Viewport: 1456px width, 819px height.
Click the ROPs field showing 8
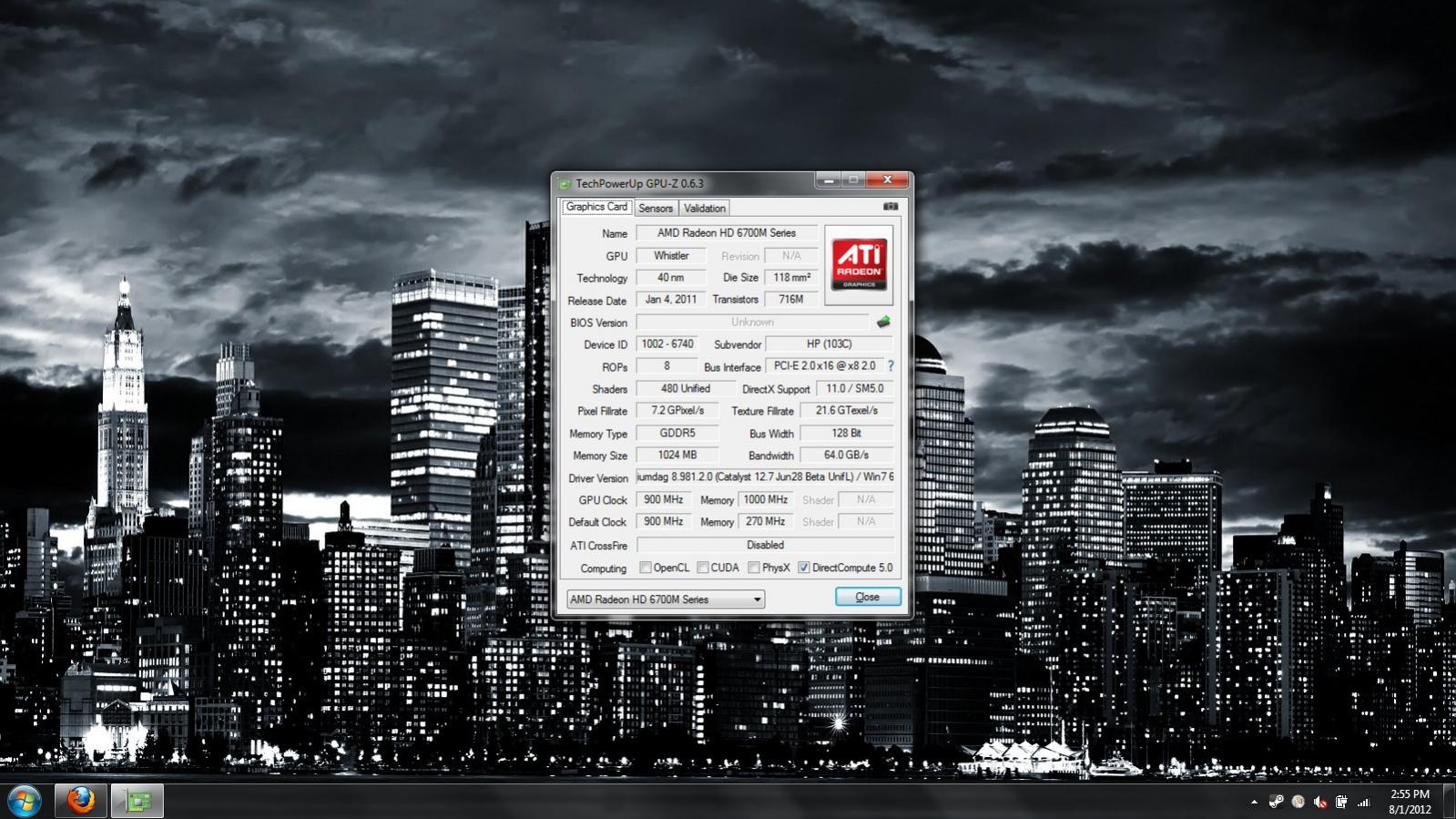[x=667, y=366]
